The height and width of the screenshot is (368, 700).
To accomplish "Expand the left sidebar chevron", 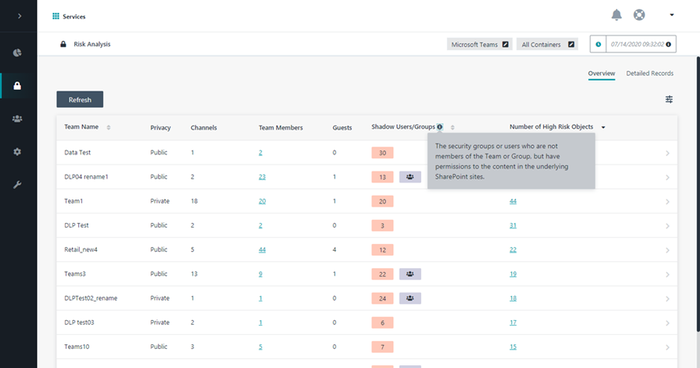I will tap(19, 16).
